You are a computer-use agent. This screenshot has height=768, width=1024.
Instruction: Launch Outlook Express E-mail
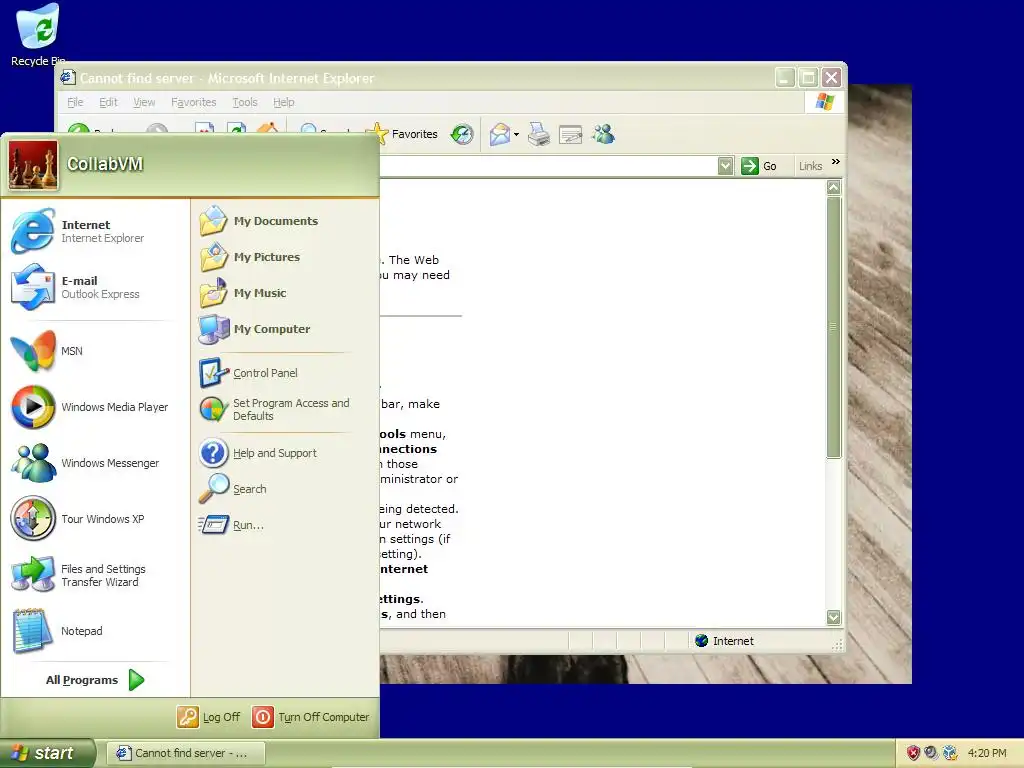[x=95, y=287]
